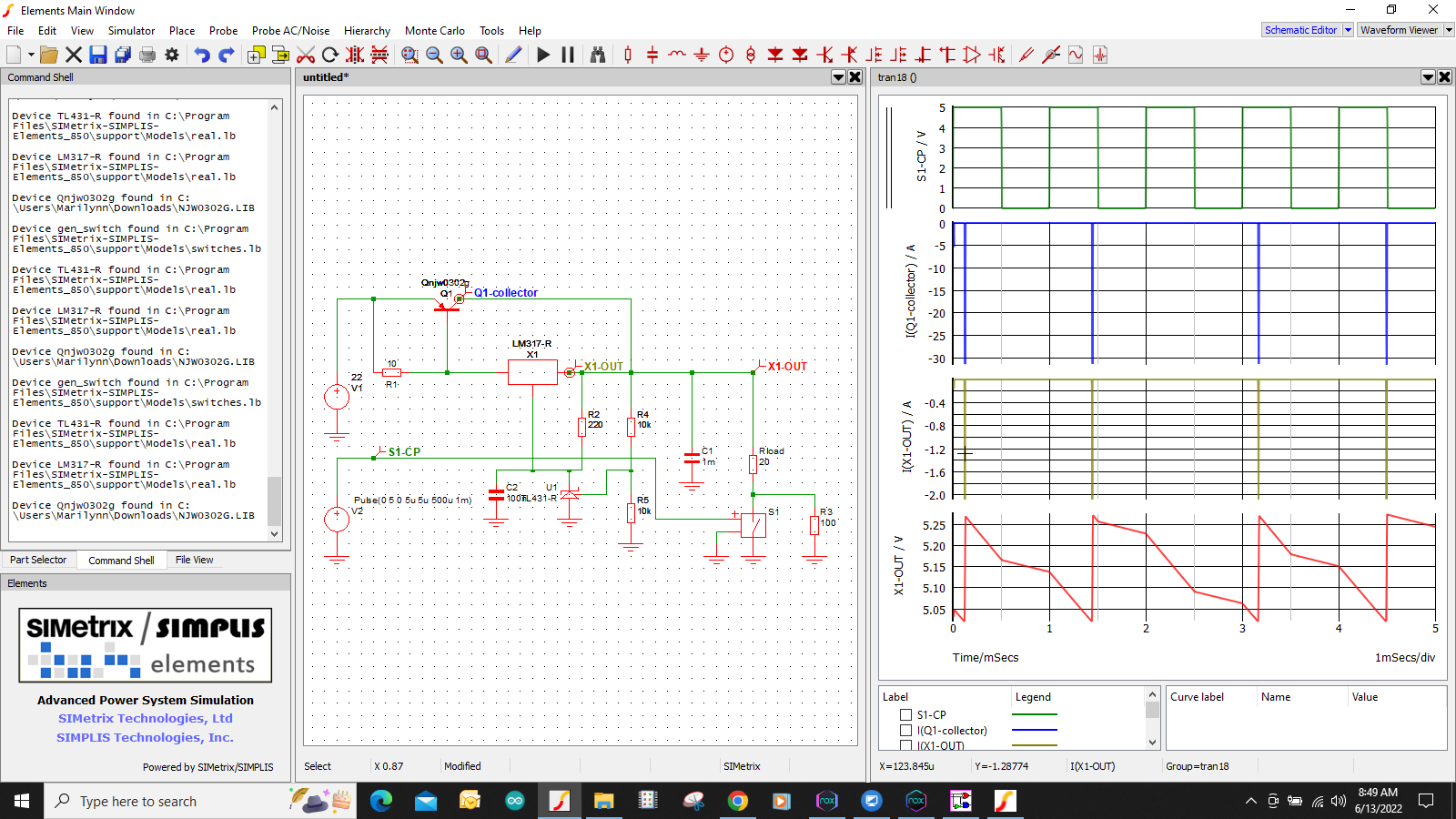Screen dimensions: 1456x819
Task: Place a resistor from the toolbar
Action: pos(628,55)
